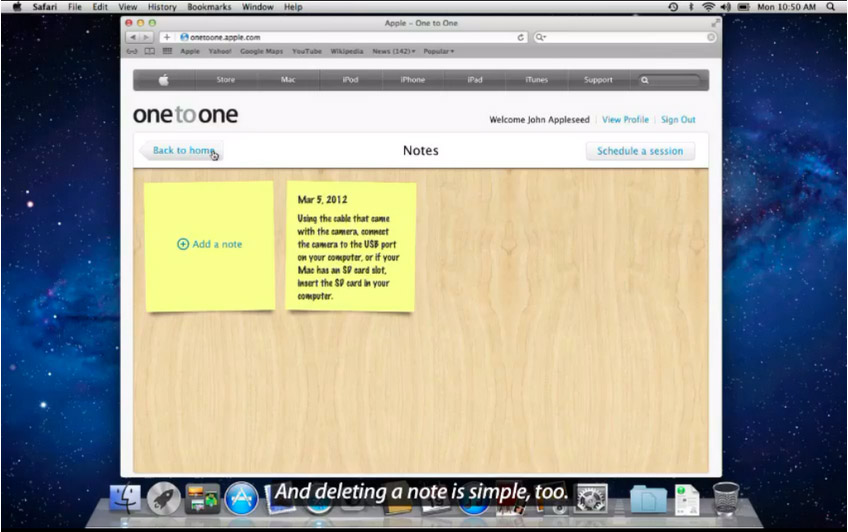Click Add a note on the sticky
Viewport: 848px width, 532px height.
[x=210, y=244]
